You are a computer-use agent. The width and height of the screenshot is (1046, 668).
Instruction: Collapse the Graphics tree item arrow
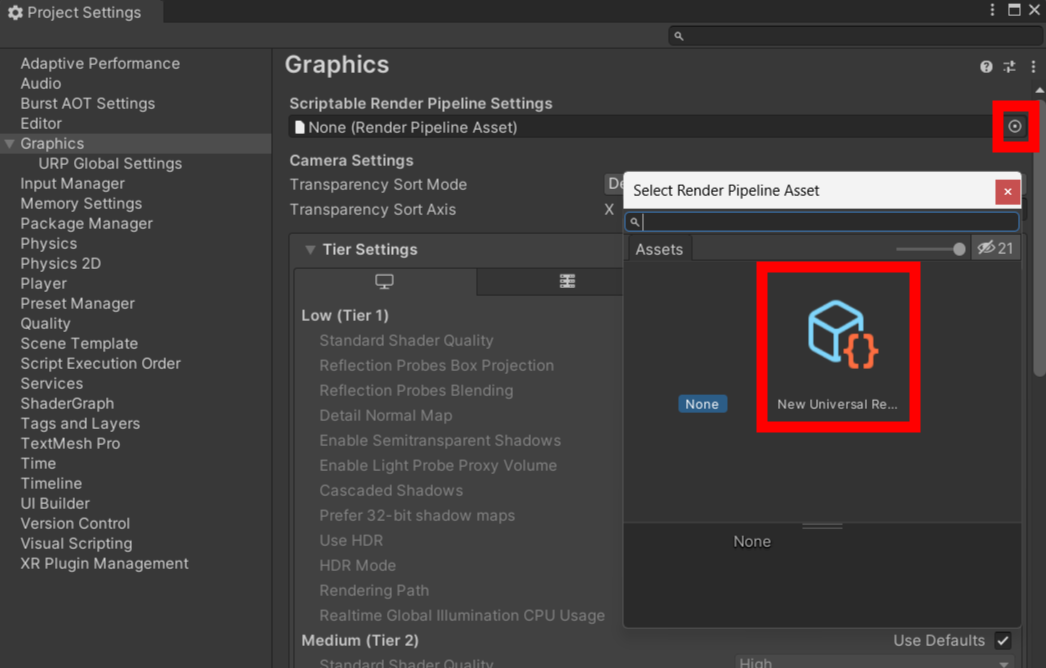pyautogui.click(x=9, y=143)
